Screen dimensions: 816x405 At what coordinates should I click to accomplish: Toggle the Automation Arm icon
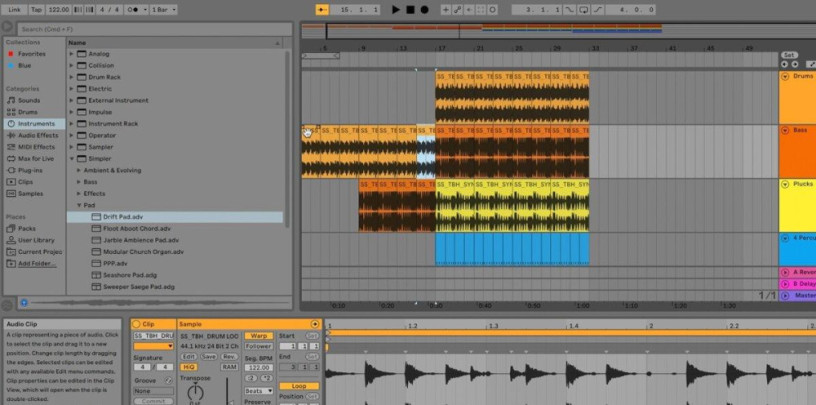coord(457,9)
